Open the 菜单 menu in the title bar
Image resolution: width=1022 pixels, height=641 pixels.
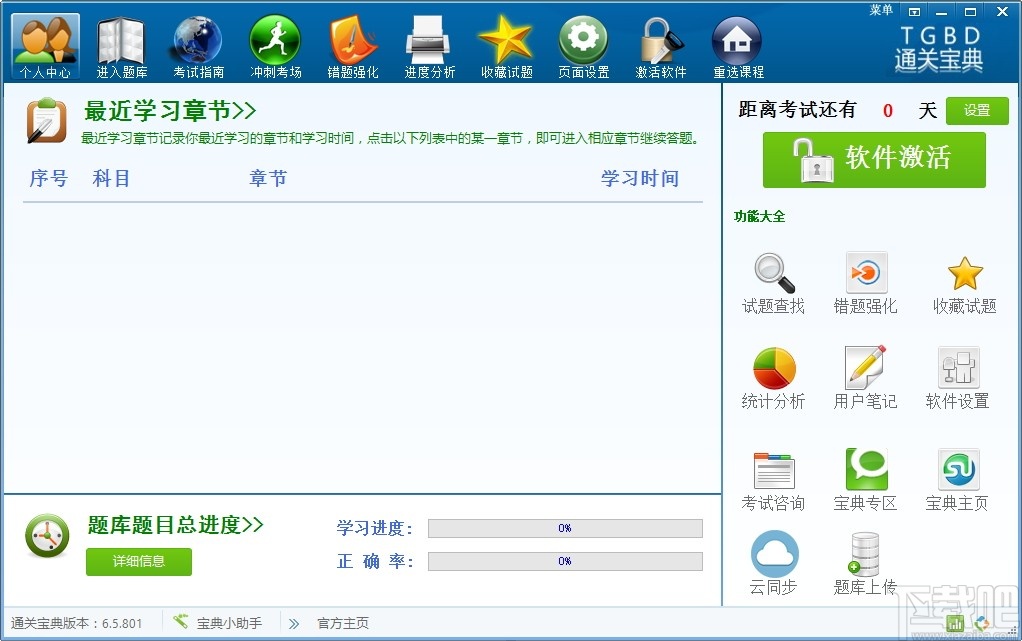879,10
